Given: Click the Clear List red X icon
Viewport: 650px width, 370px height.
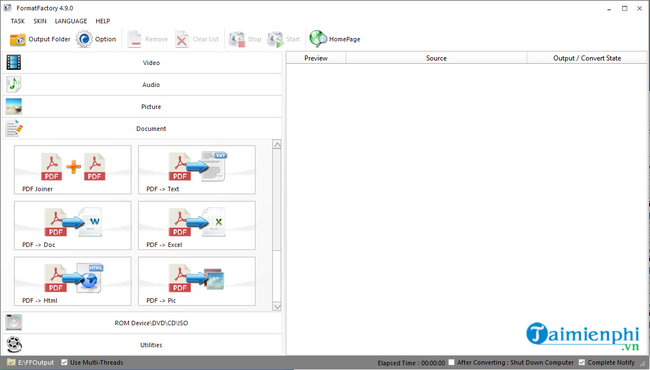Looking at the screenshot, I should [x=182, y=40].
